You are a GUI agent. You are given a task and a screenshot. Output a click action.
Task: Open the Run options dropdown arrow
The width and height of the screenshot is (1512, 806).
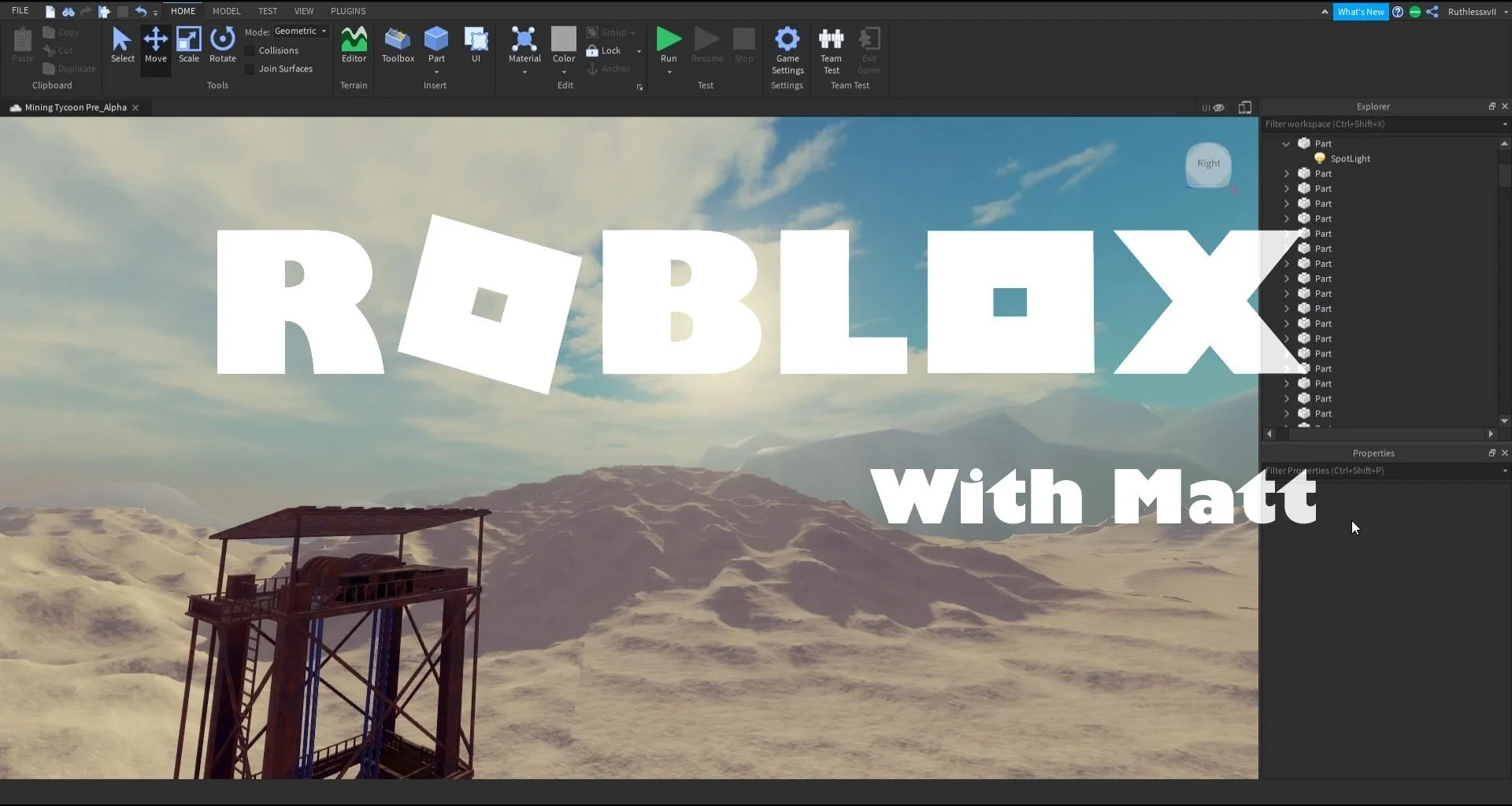669,72
